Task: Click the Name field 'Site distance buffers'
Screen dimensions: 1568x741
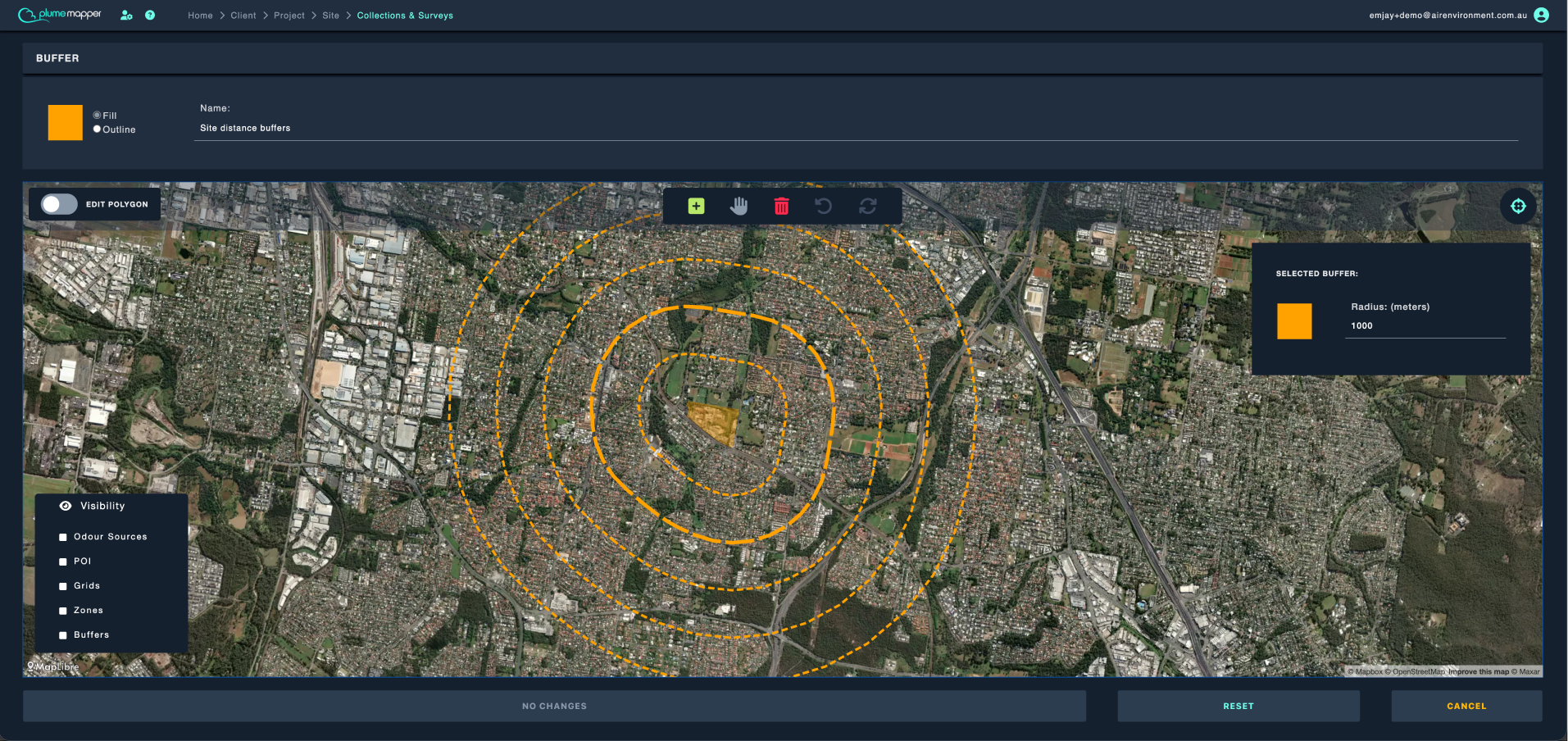Action: pos(856,129)
